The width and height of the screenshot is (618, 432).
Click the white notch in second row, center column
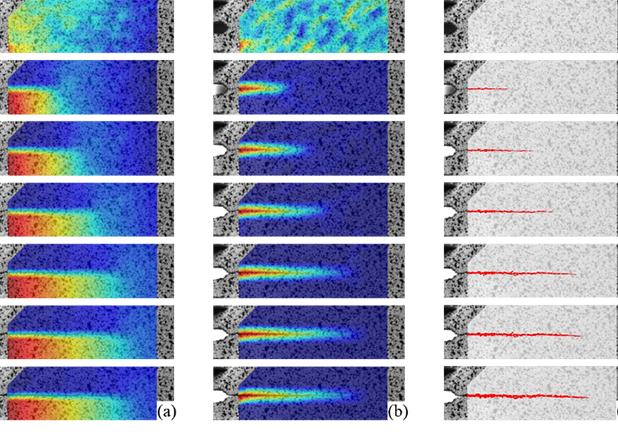pos(211,89)
